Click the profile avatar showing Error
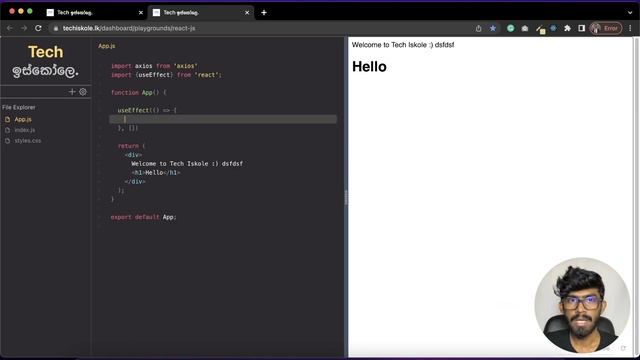The width and height of the screenshot is (640, 360). pos(606,28)
